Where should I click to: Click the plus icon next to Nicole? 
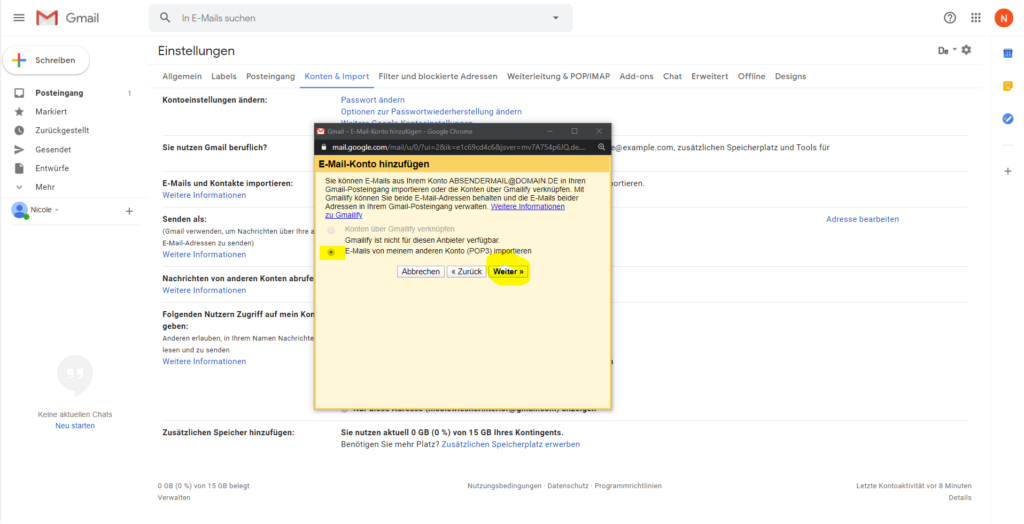[129, 211]
